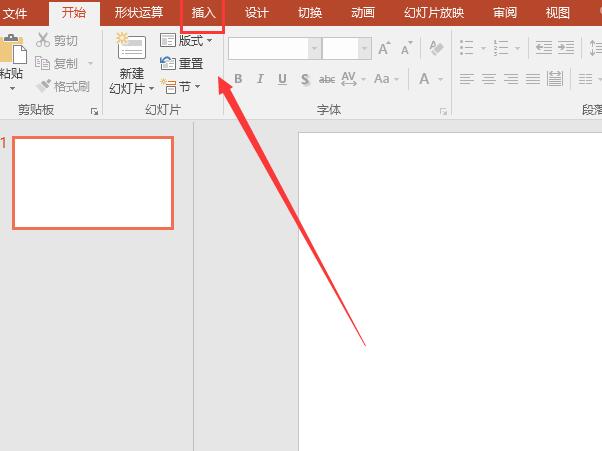Toggle bold formatting
602x451 pixels.
click(x=238, y=79)
